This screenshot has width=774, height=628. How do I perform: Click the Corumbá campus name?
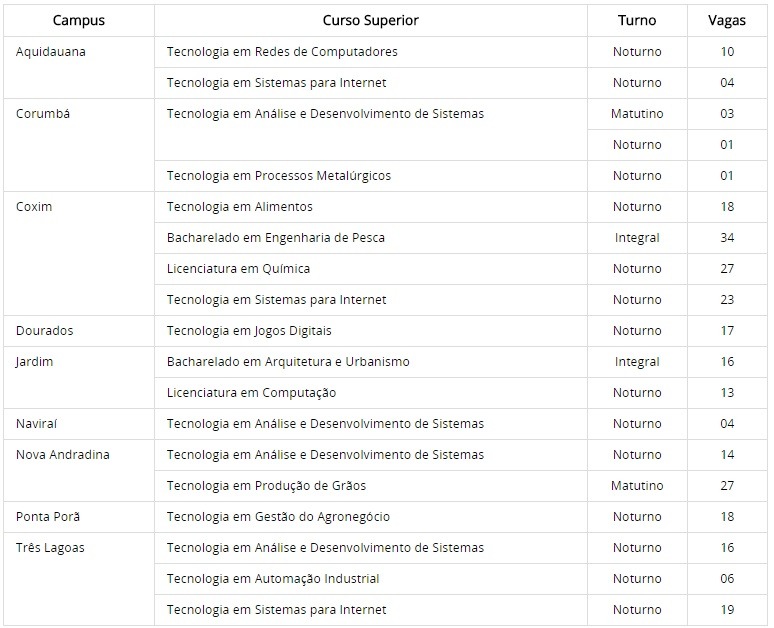[43, 114]
